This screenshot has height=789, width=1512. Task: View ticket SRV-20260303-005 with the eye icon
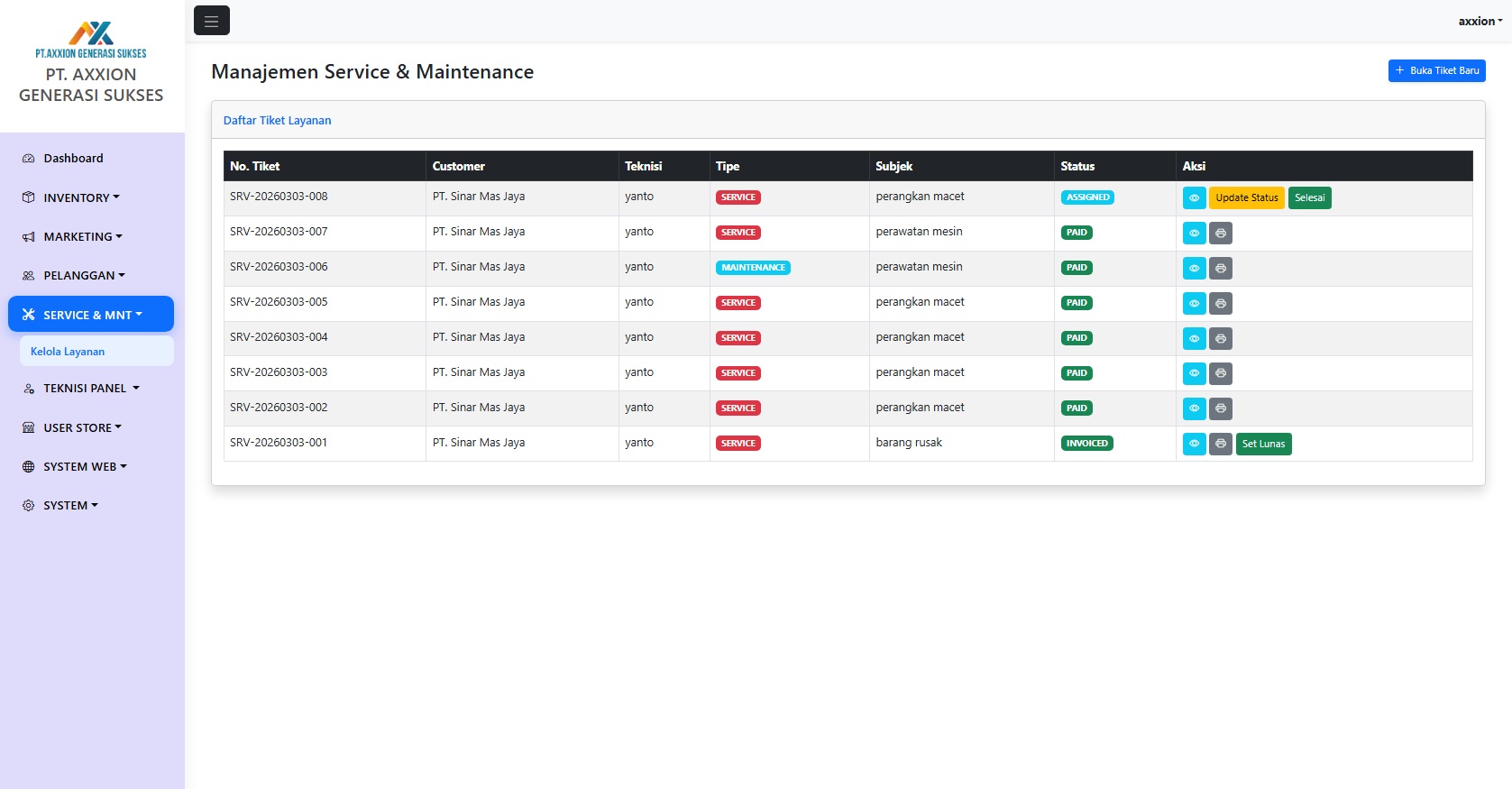pyautogui.click(x=1194, y=303)
